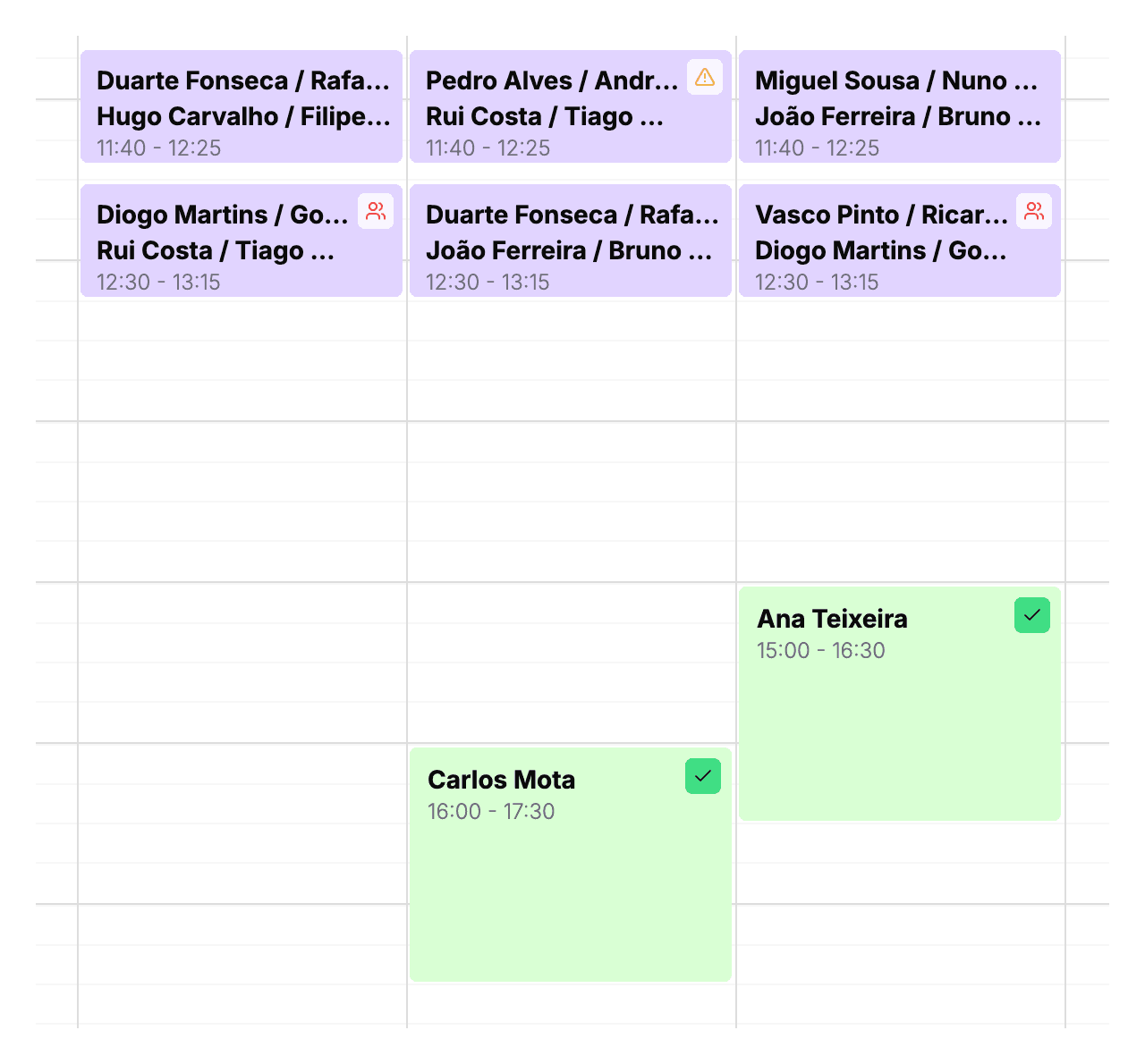Click the 16:00 - 17:30 time label
Viewport: 1145px width, 1064px height.
coord(491,811)
